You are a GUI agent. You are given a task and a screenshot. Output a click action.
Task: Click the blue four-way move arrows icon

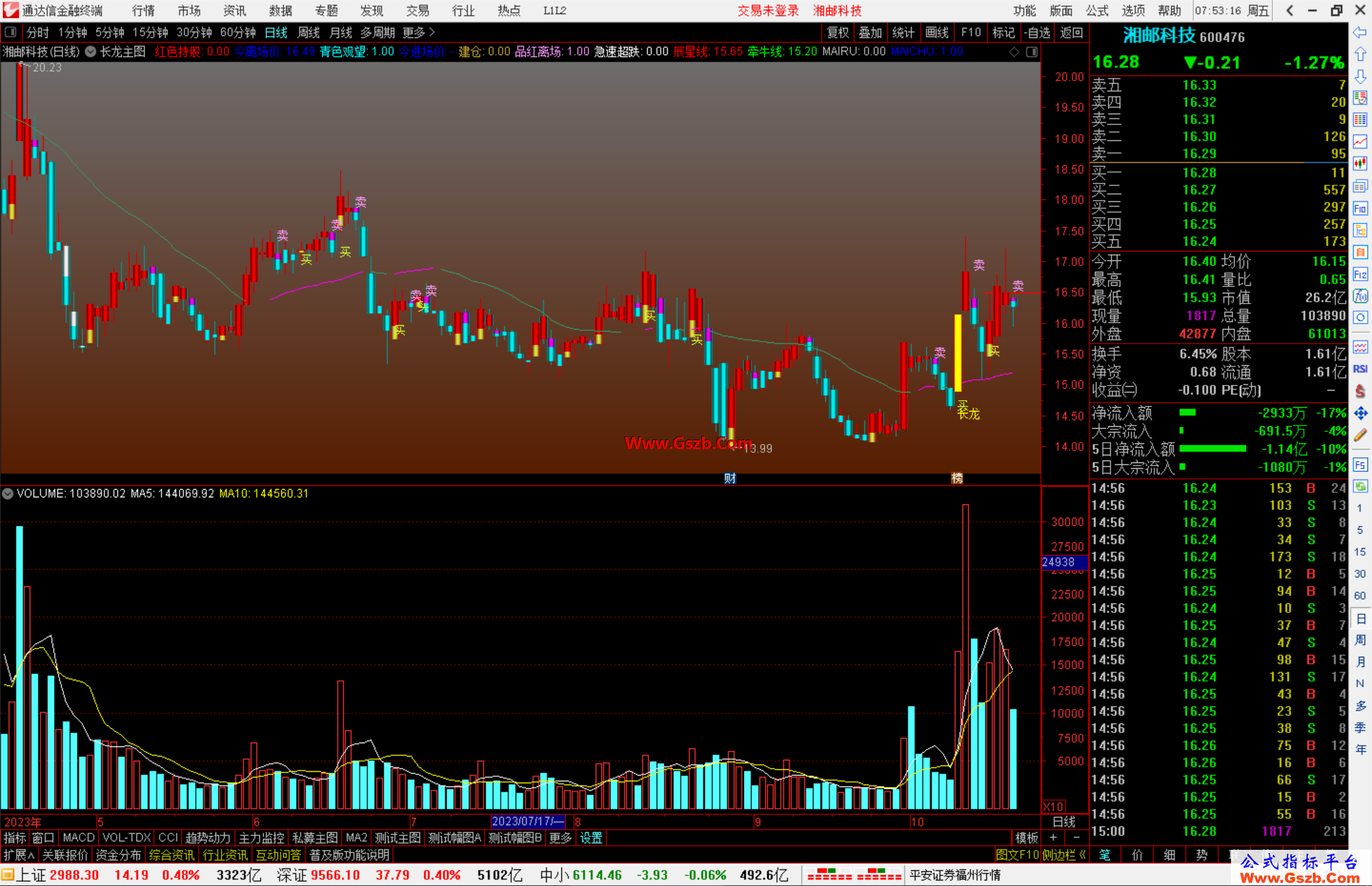coord(1360,413)
